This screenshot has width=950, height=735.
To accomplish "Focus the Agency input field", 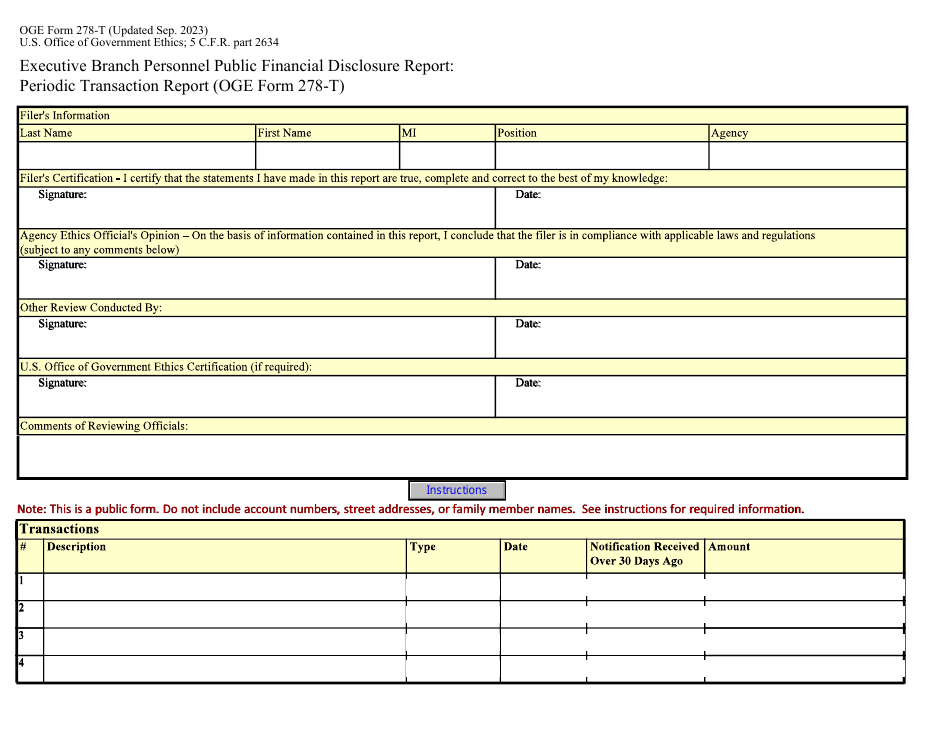I will coord(806,156).
